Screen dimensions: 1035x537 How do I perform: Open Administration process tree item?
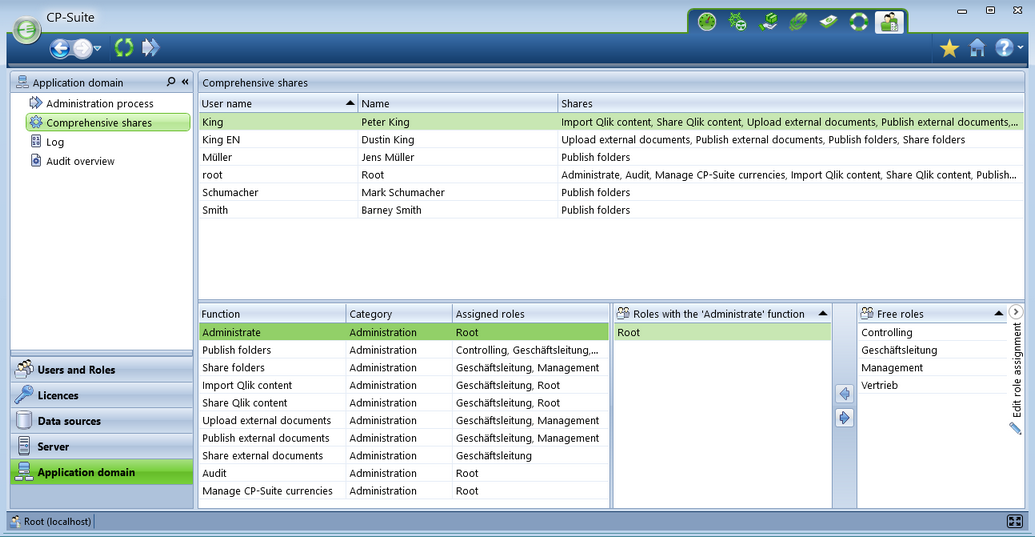[92, 104]
